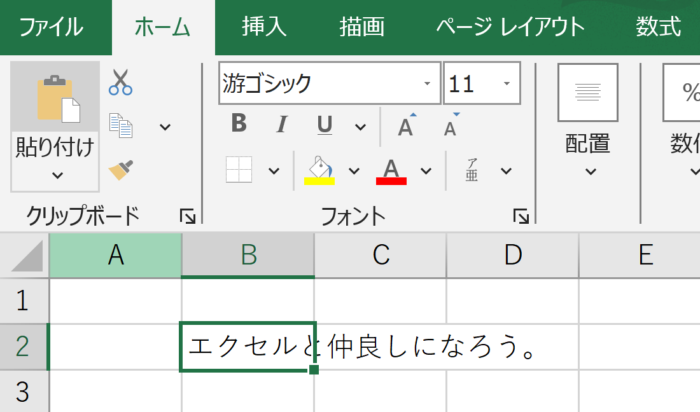The width and height of the screenshot is (700, 412).
Task: Open the ファイル tab
Action: (53, 27)
